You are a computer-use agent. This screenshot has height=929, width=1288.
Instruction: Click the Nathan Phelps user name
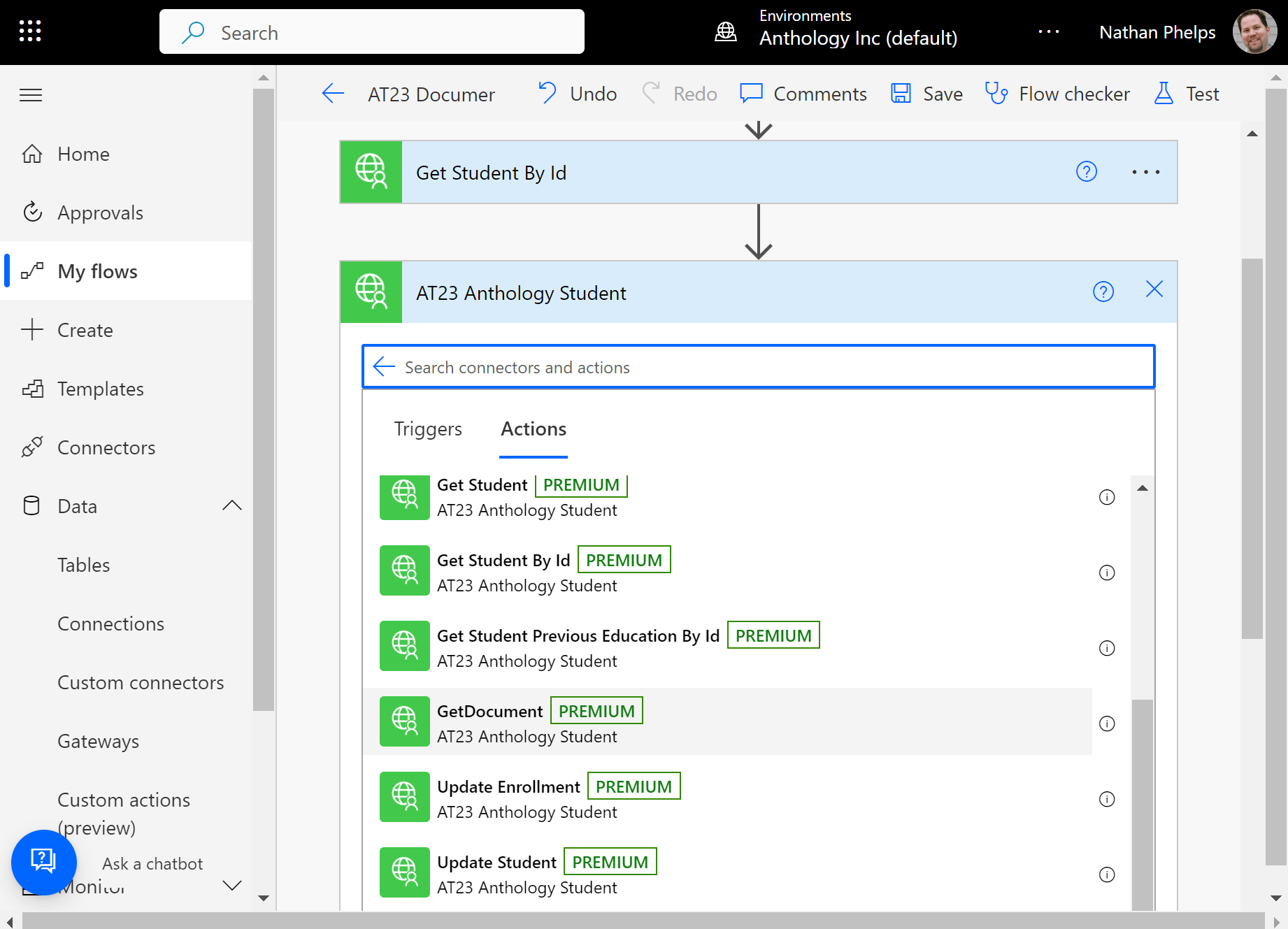click(x=1157, y=32)
